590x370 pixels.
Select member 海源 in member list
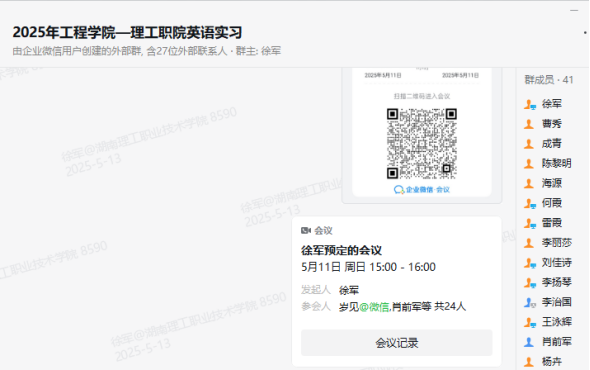552,183
